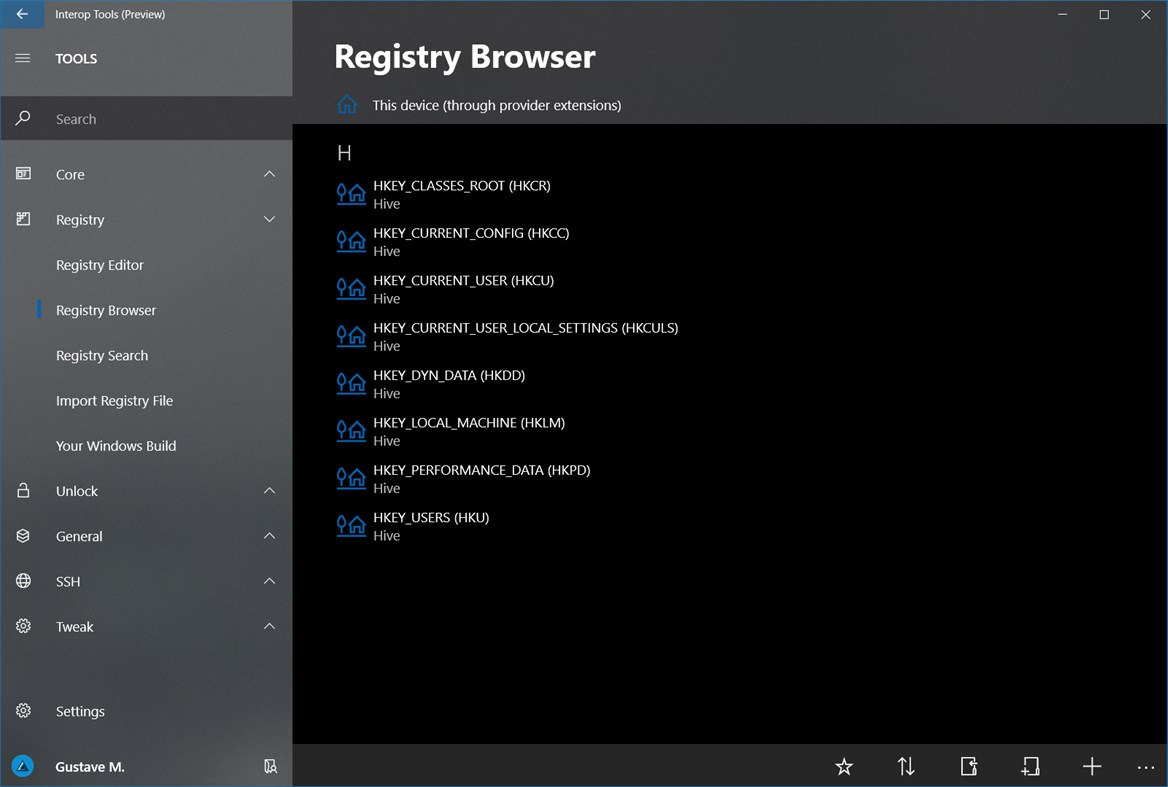Click the export page icon in bottom bar
This screenshot has width=1168, height=787.
pyautogui.click(x=969, y=766)
